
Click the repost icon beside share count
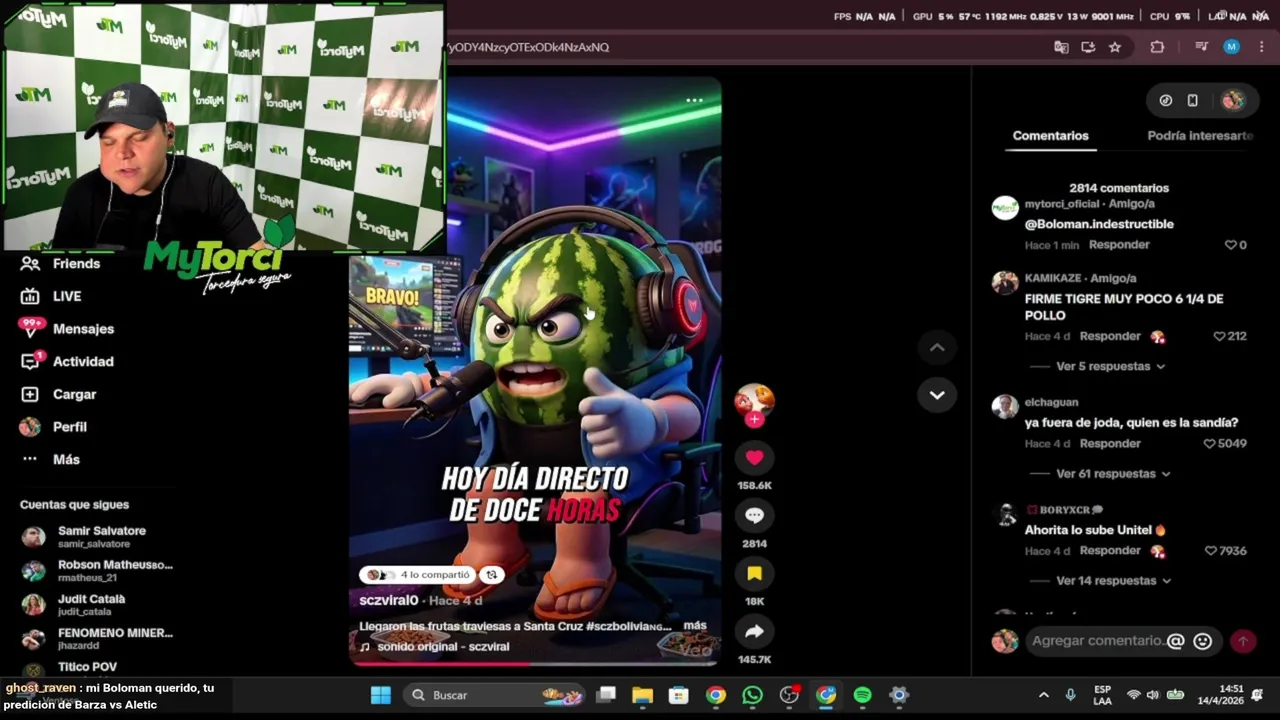(x=492, y=575)
